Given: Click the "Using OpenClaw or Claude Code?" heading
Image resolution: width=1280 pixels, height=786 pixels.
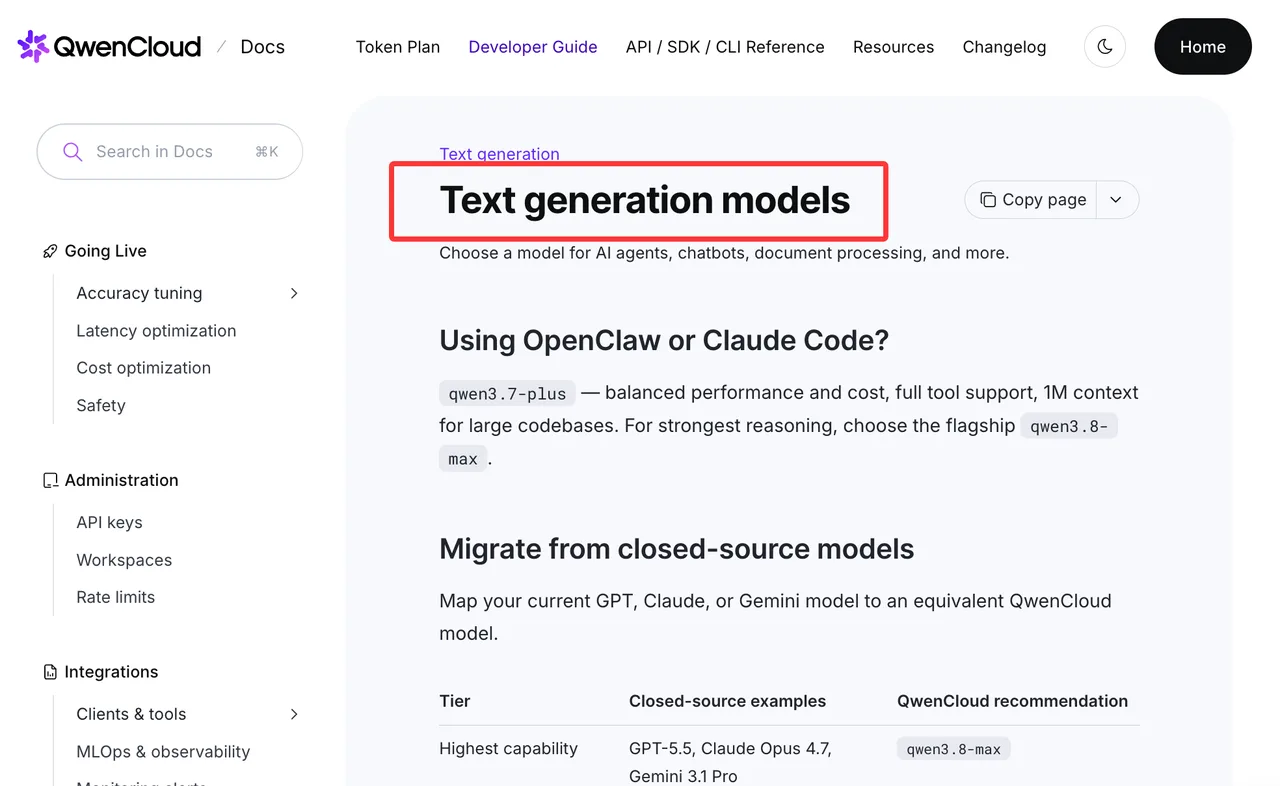Looking at the screenshot, I should point(664,341).
